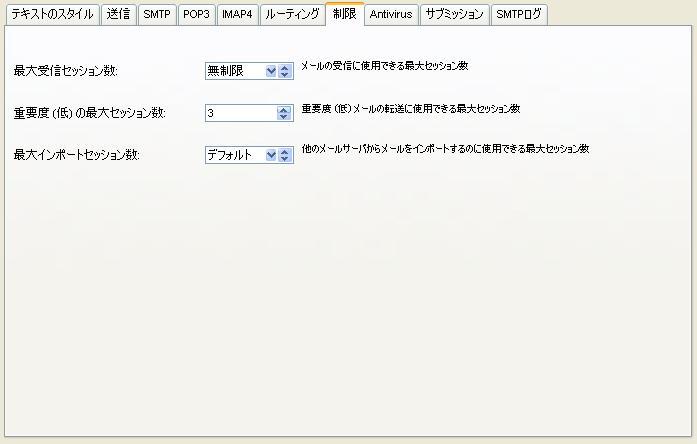Increase 重要度 (低) の最大セッション数 using up arrow
The width and height of the screenshot is (697, 444).
point(285,109)
